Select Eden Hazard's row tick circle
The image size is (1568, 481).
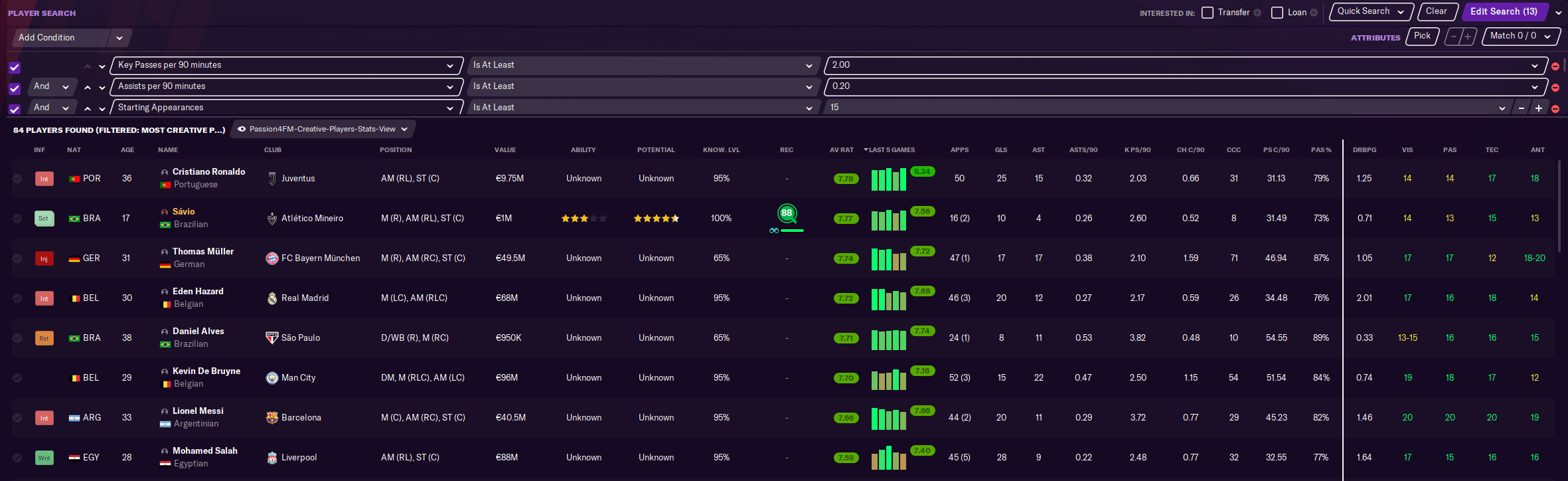17,298
